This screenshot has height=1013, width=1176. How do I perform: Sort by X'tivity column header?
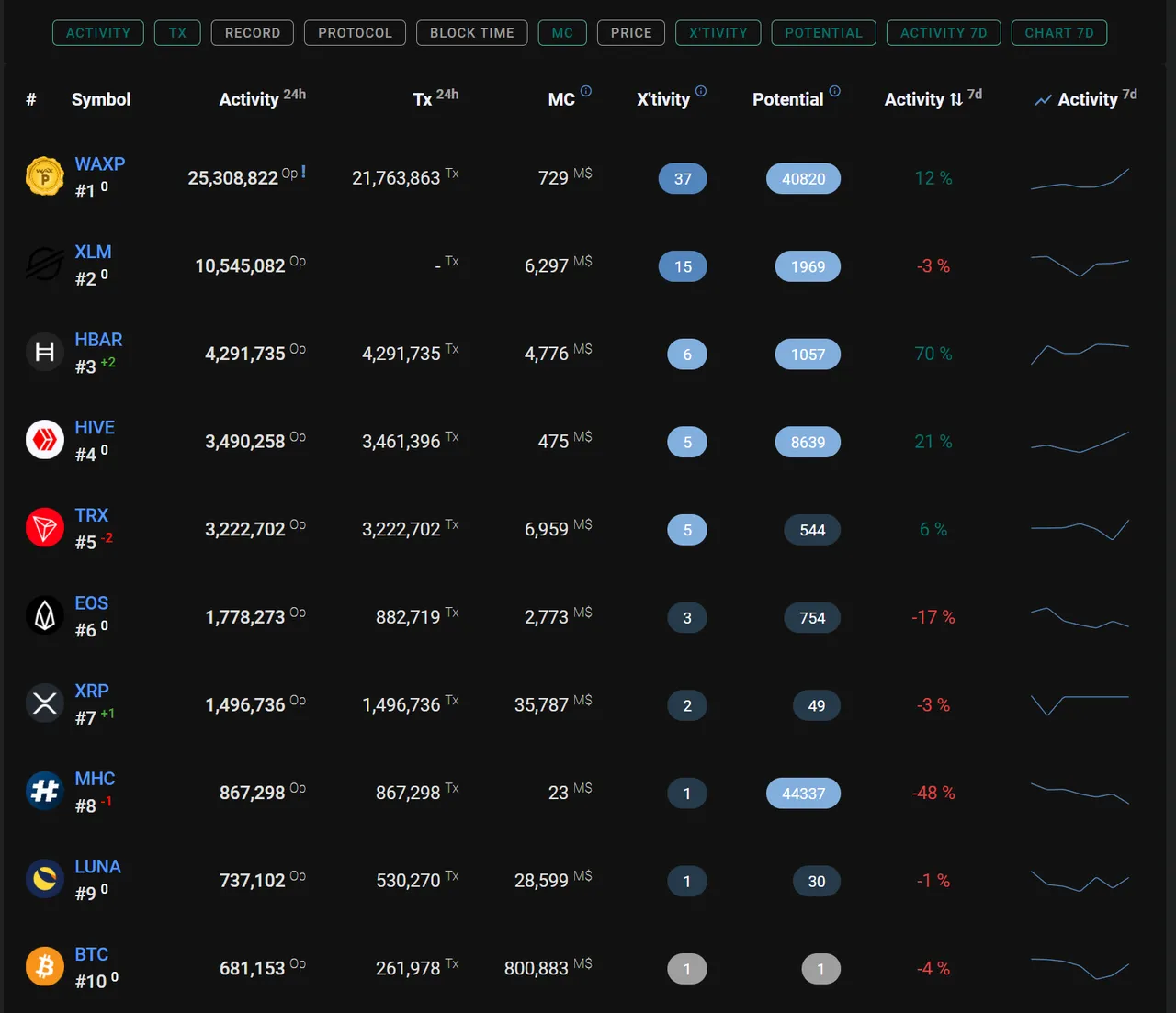tap(663, 99)
